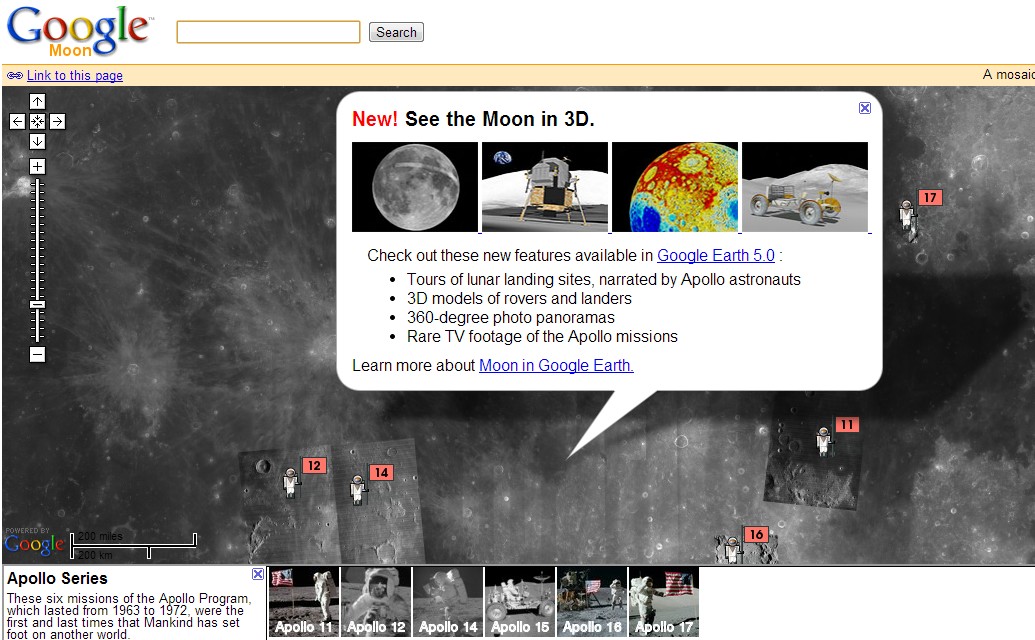Zoom out using the minus icon
This screenshot has width=1035, height=640.
37,356
